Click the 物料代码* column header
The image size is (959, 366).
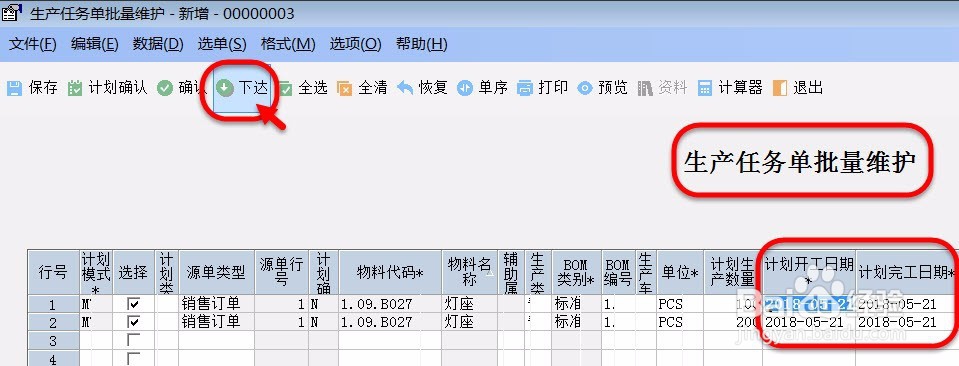pyautogui.click(x=390, y=272)
